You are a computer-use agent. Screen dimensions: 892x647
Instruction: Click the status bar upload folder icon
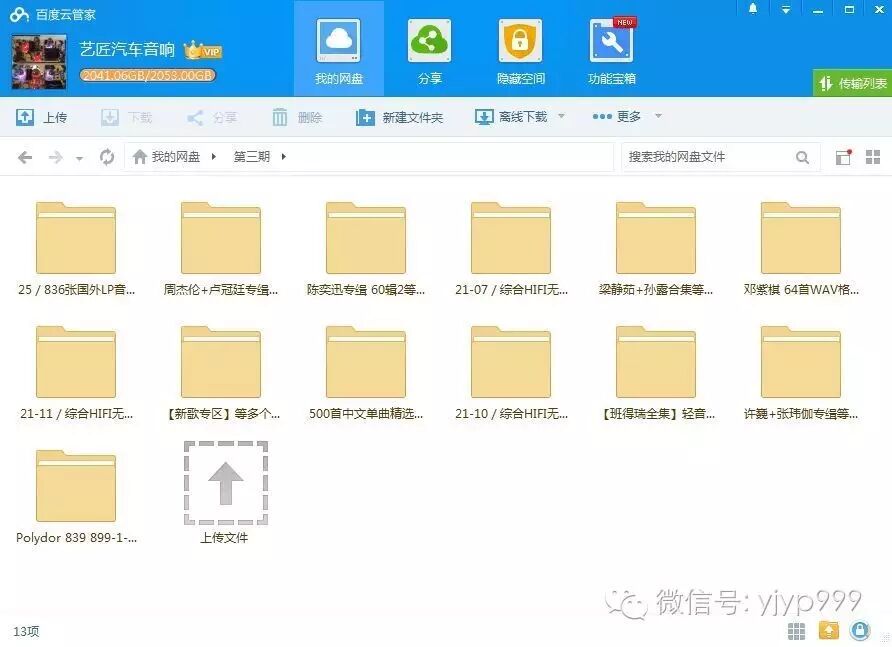[828, 630]
